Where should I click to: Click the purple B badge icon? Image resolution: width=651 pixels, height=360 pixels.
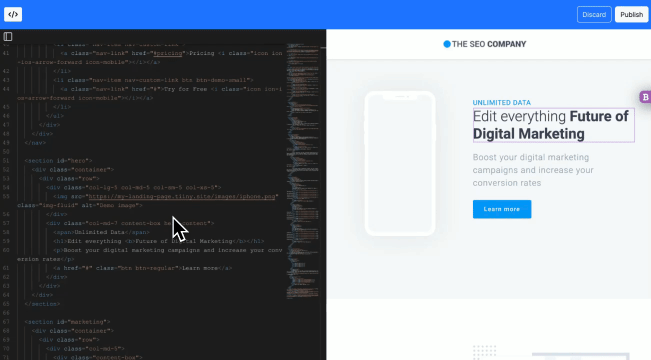[x=645, y=97]
